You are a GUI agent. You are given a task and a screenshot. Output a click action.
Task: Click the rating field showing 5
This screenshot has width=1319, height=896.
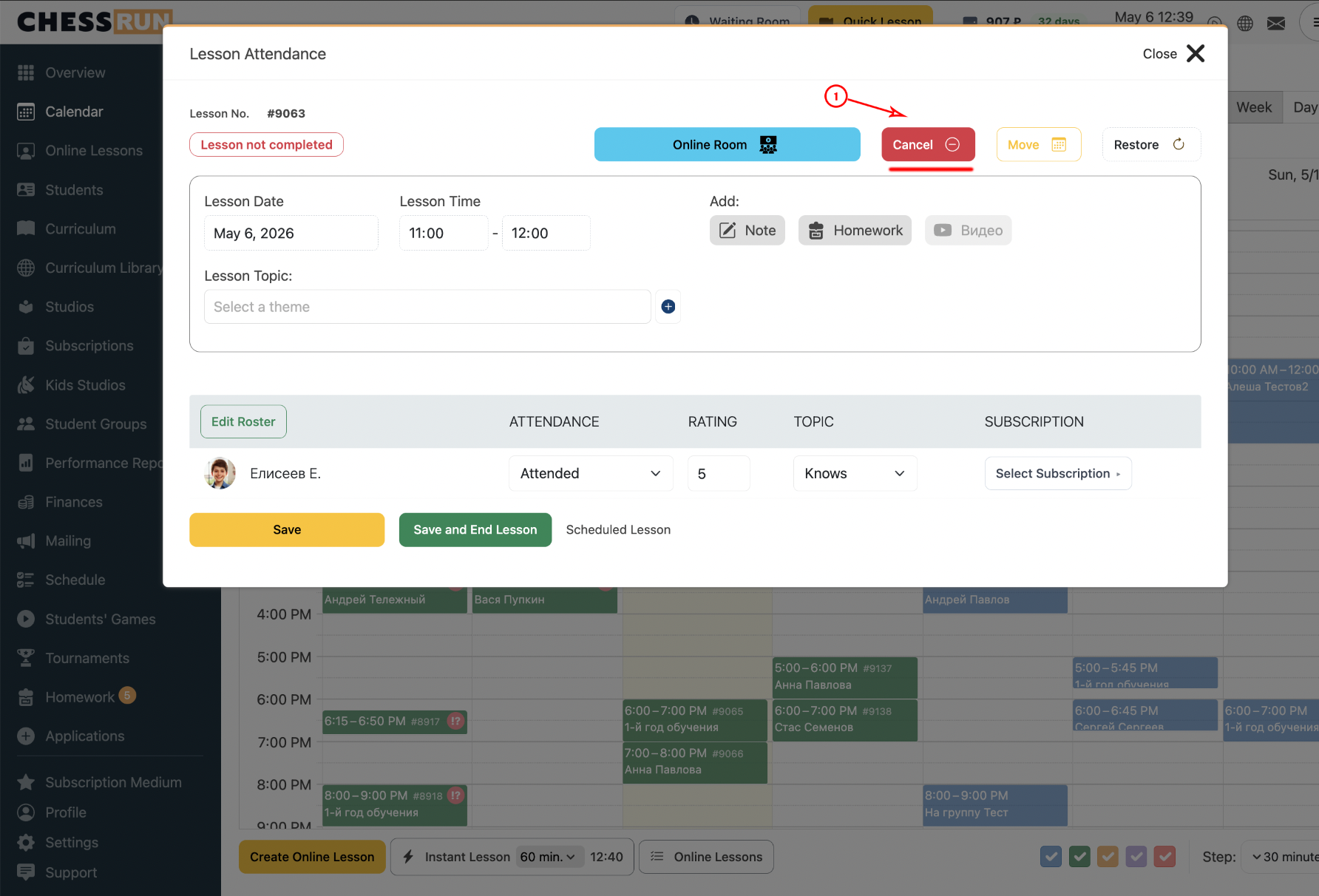[x=719, y=473]
